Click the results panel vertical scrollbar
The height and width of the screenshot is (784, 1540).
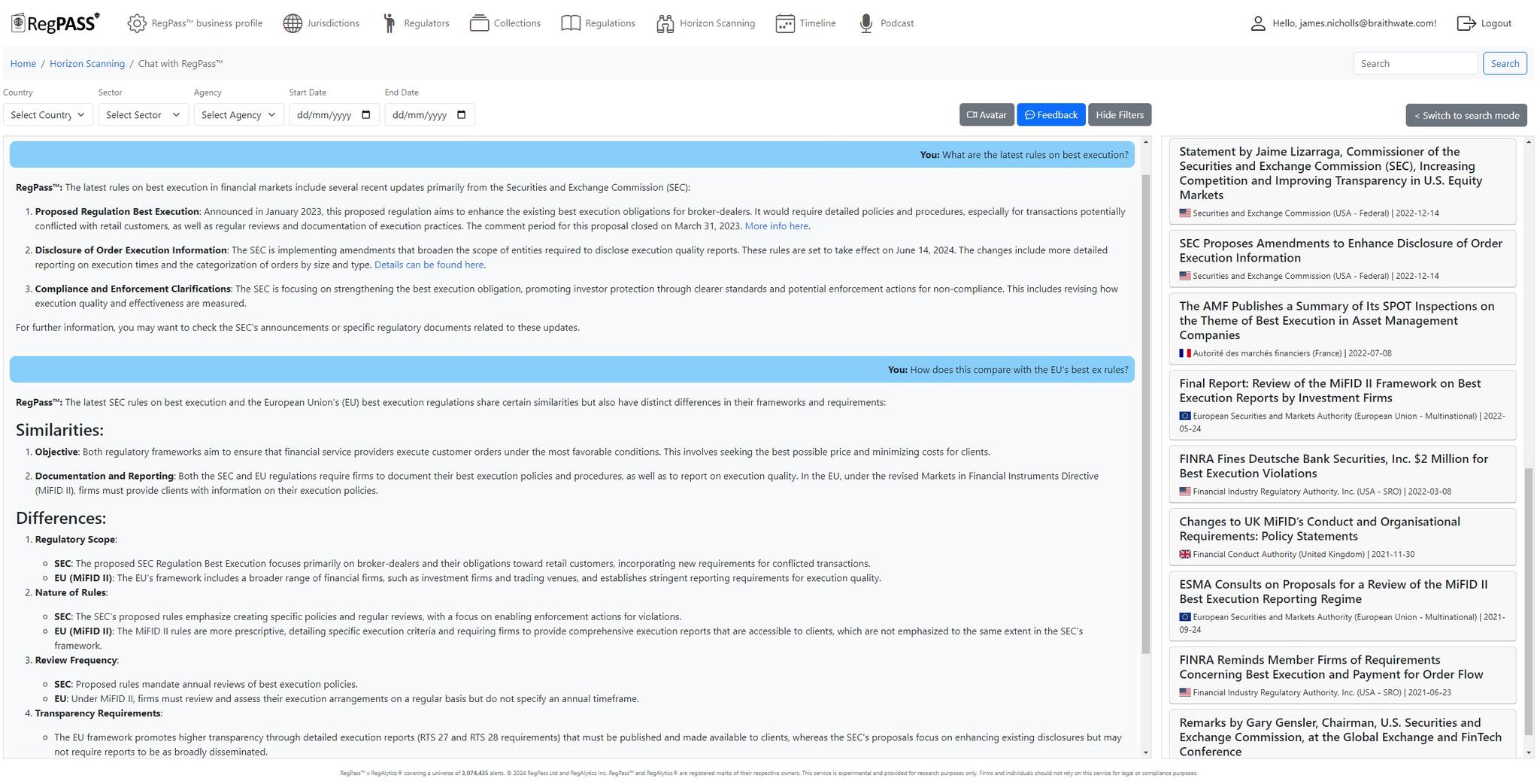click(1528, 601)
